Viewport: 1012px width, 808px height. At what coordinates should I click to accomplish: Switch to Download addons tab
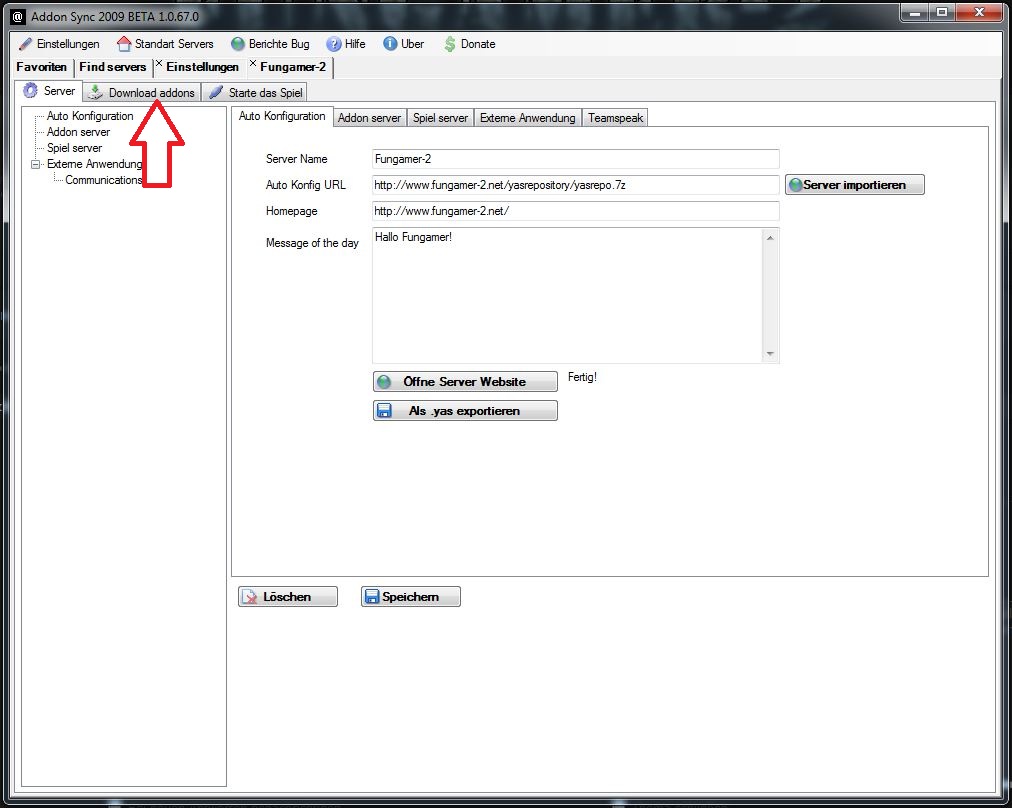pos(141,93)
